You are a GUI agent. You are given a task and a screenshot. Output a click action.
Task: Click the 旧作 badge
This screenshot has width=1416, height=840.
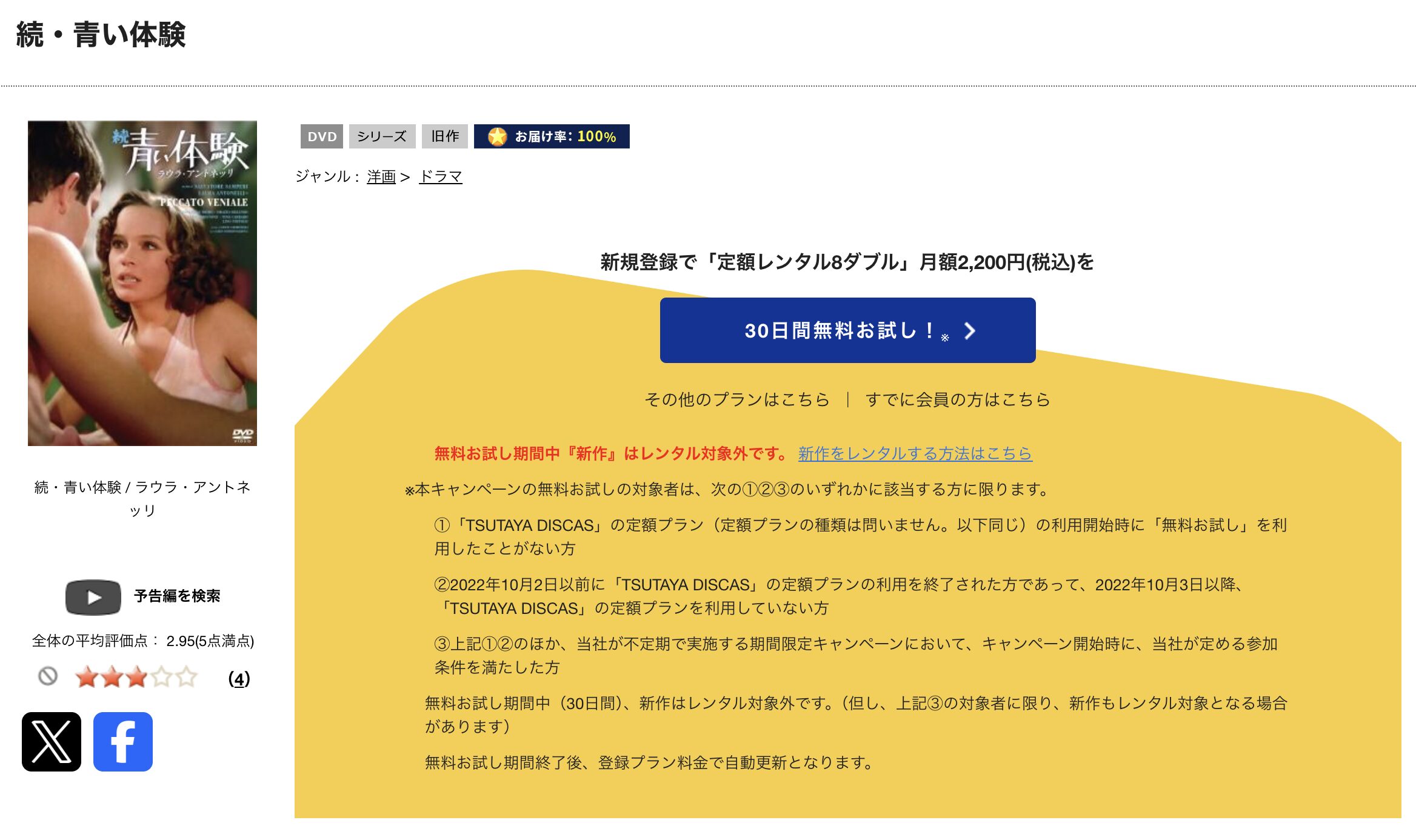click(445, 136)
